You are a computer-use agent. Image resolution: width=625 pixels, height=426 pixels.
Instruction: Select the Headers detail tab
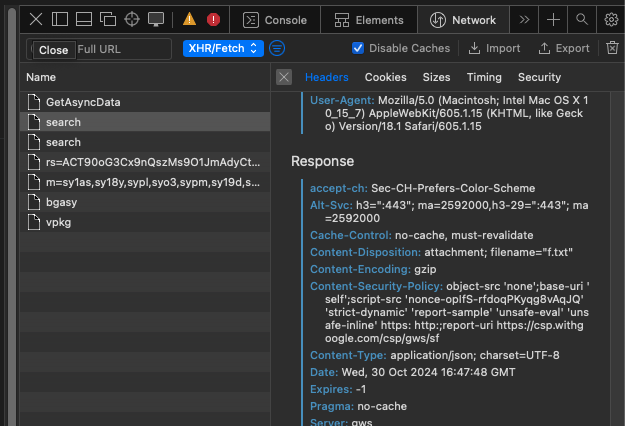pos(326,77)
